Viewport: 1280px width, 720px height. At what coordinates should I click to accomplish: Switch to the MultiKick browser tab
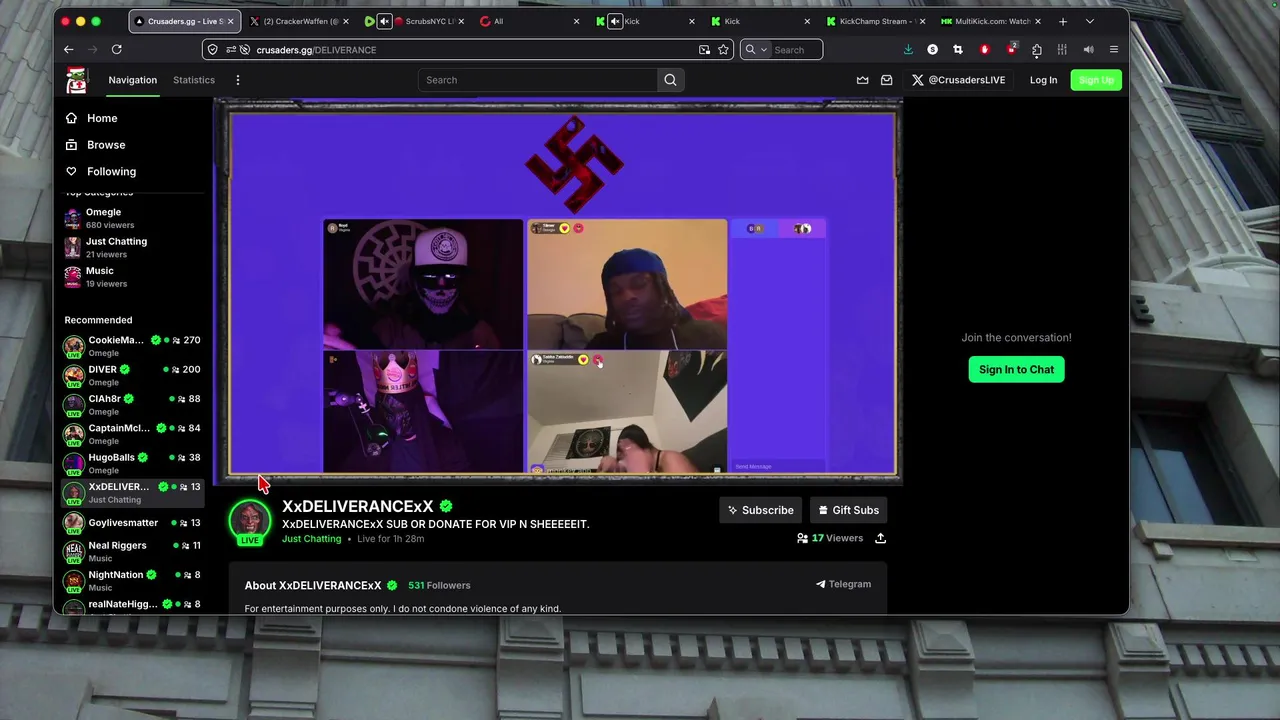tap(991, 21)
